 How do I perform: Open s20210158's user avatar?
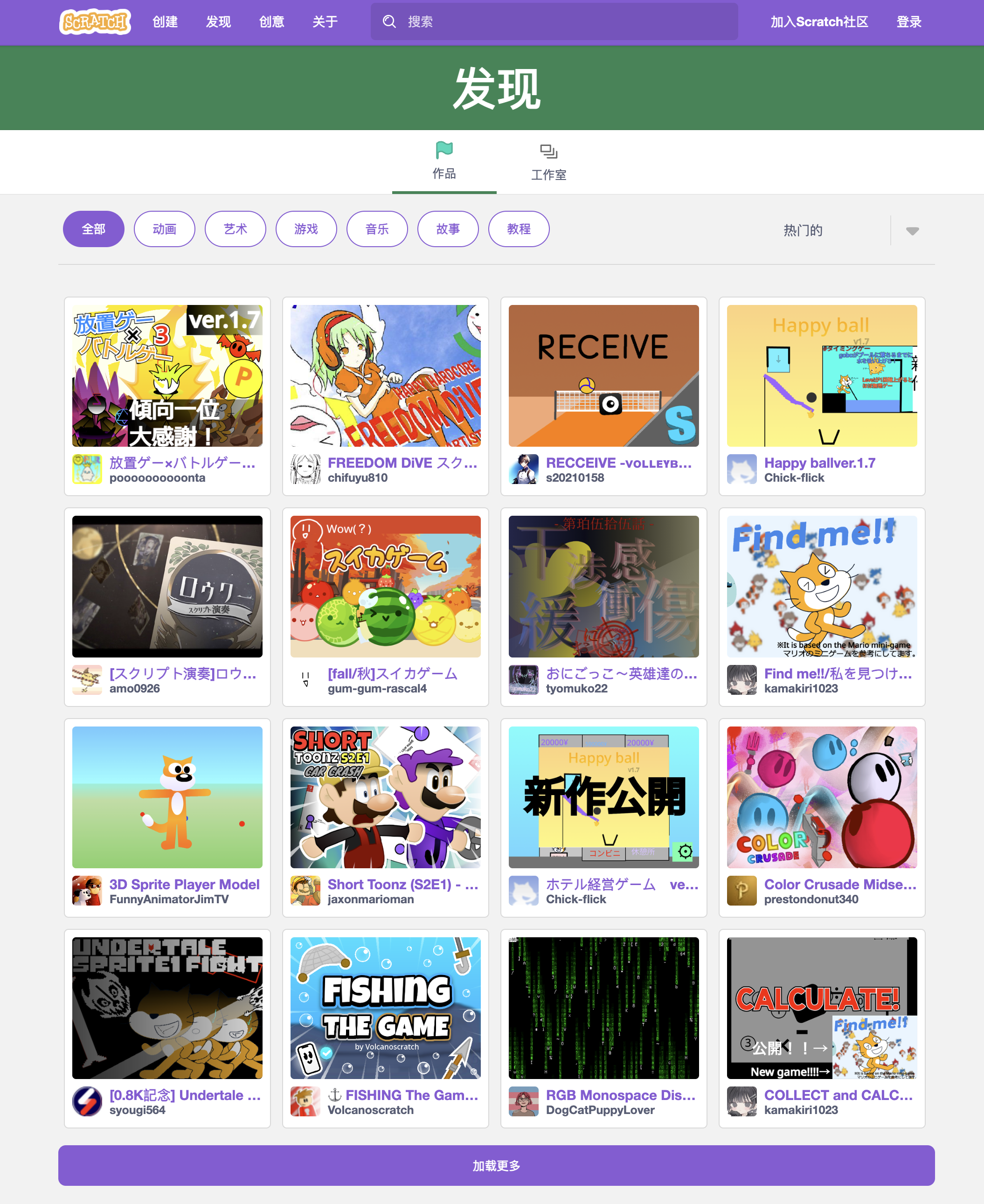click(x=523, y=469)
